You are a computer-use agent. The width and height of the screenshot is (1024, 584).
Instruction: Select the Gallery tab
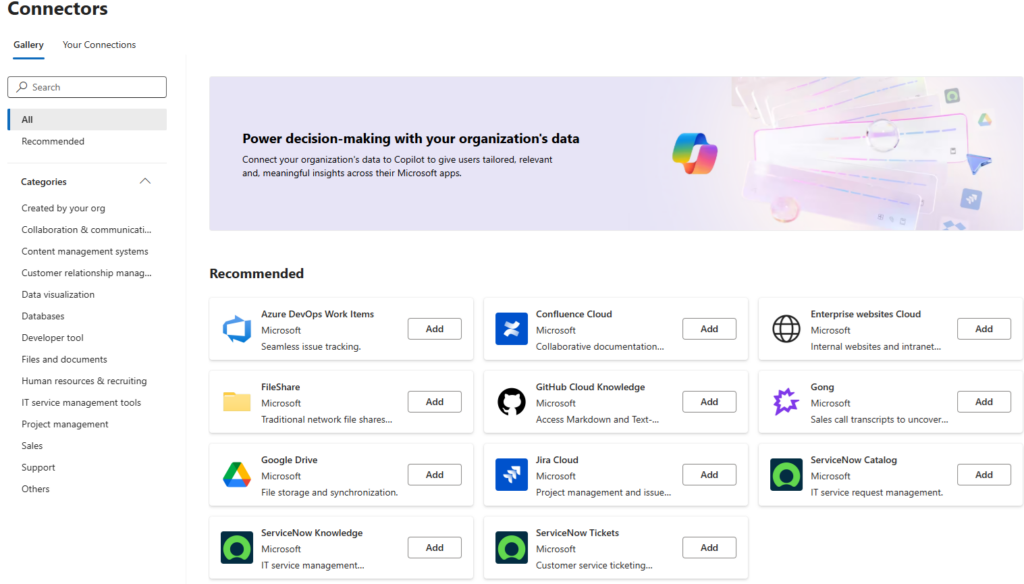pos(29,44)
